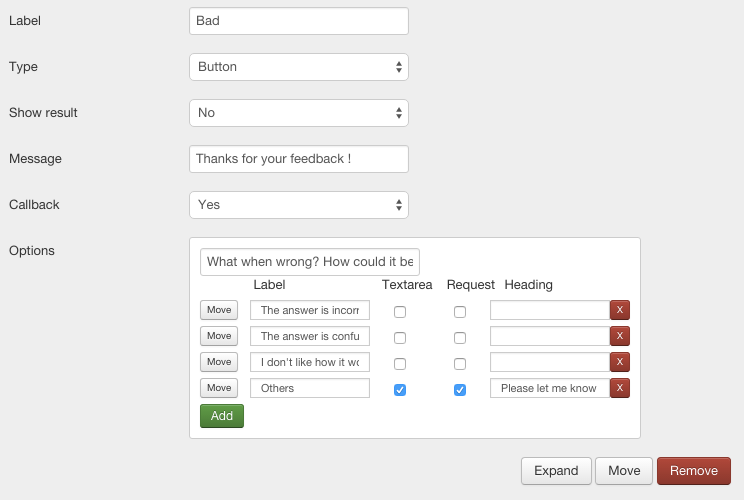744x500 pixels.
Task: Click the bottom Move button next to Expand
Action: point(624,471)
